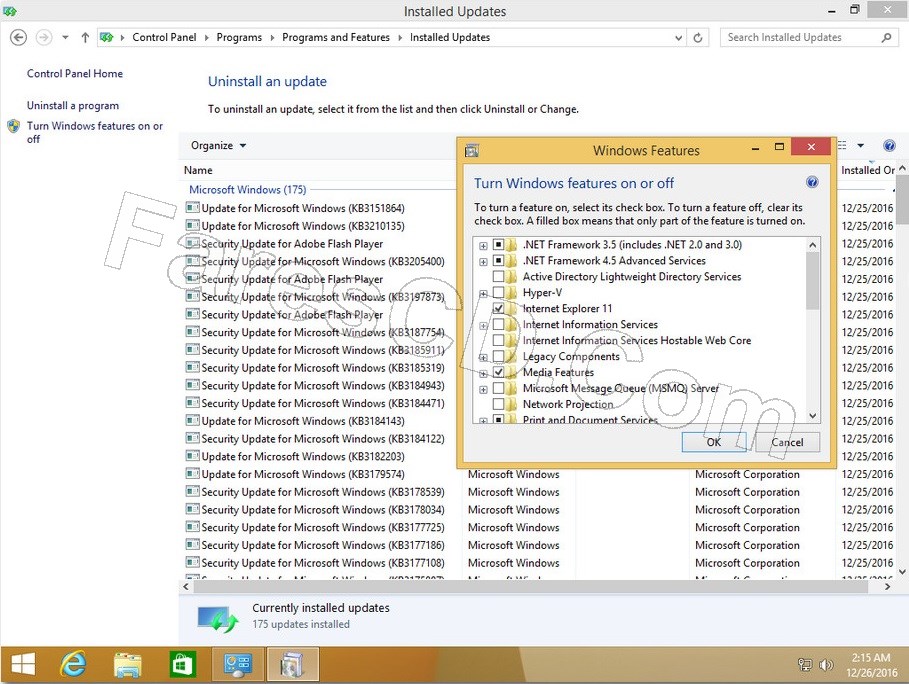The image size is (909, 684).
Task: Expand Microsoft Message Queue (MSMQ) Server node
Action: point(483,390)
